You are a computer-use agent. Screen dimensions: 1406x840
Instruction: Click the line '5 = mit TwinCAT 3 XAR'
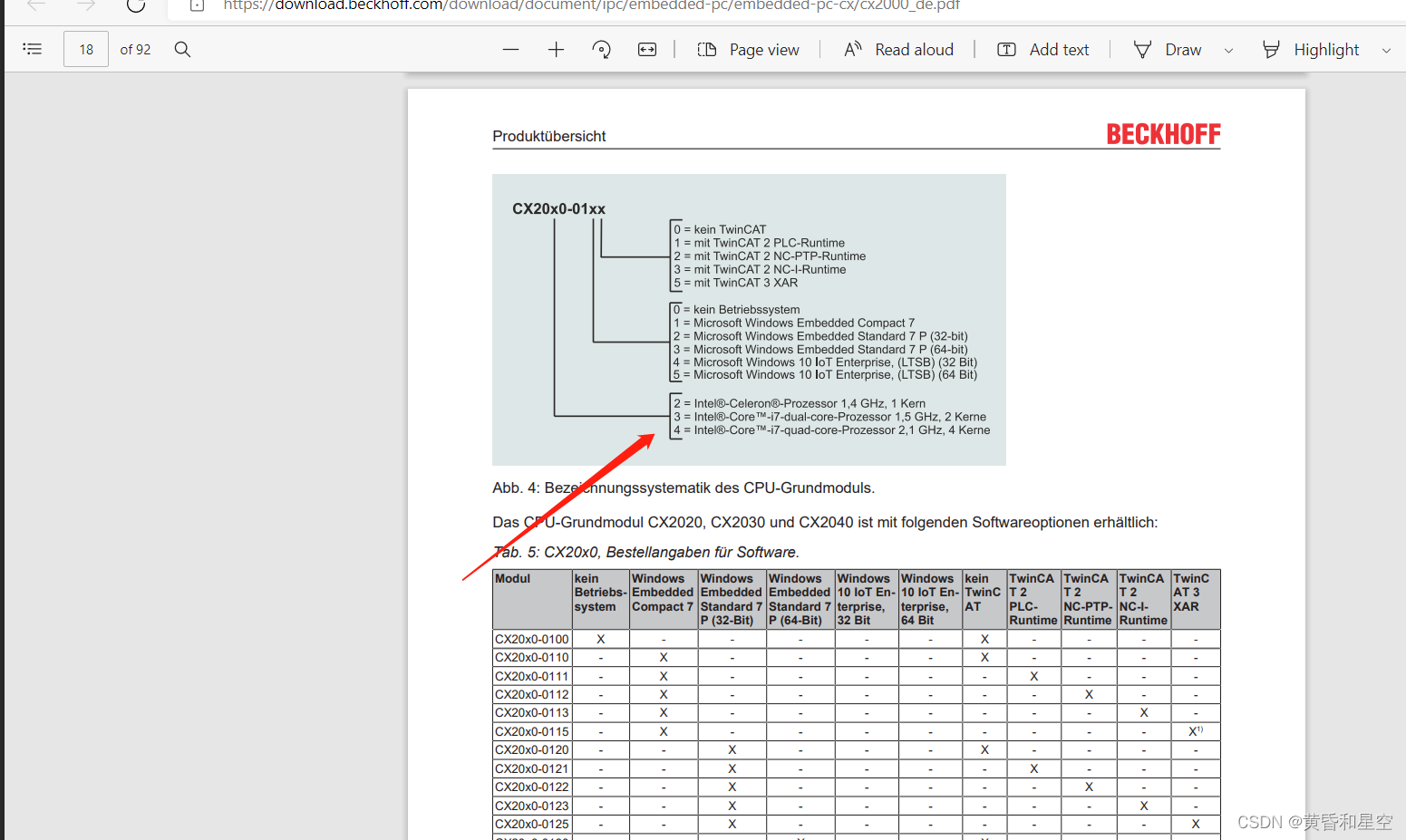pos(735,283)
